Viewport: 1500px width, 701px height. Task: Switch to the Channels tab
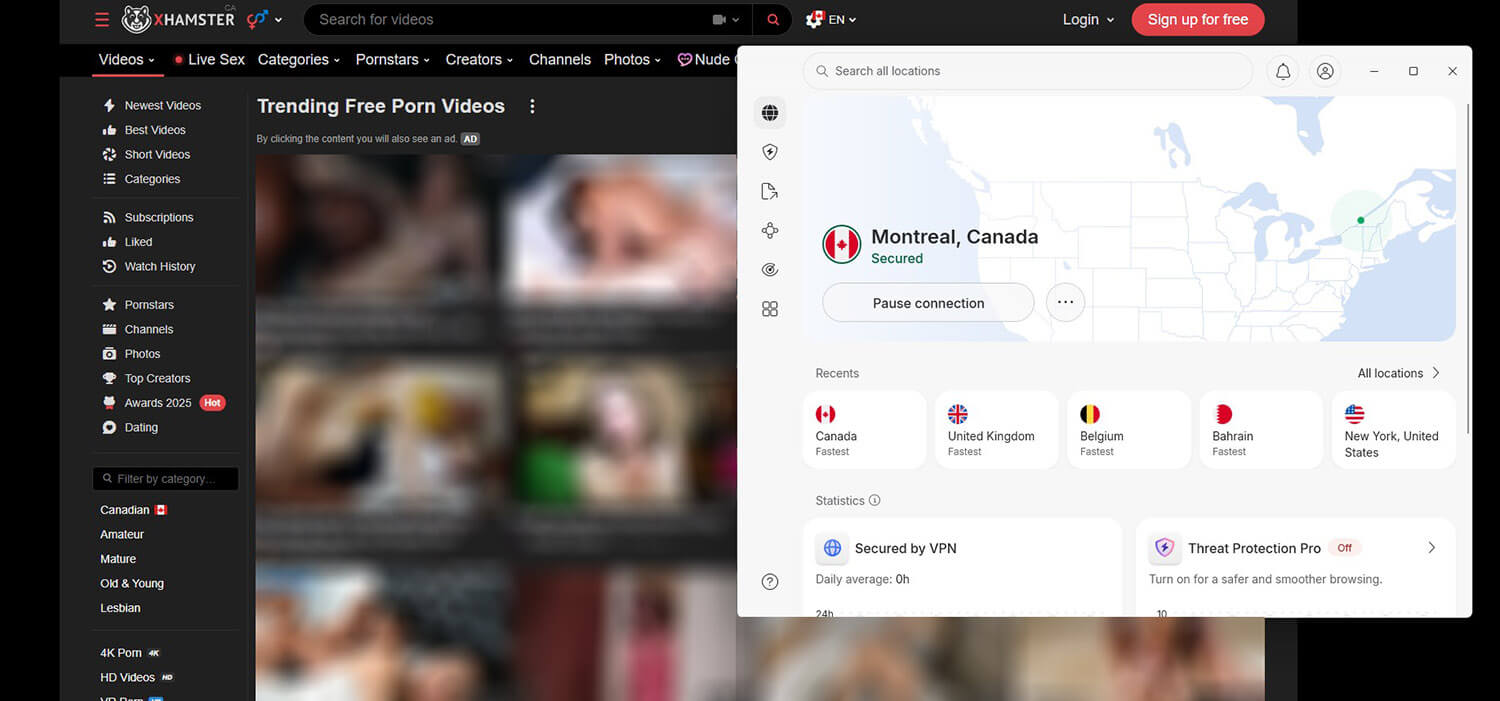tap(559, 59)
